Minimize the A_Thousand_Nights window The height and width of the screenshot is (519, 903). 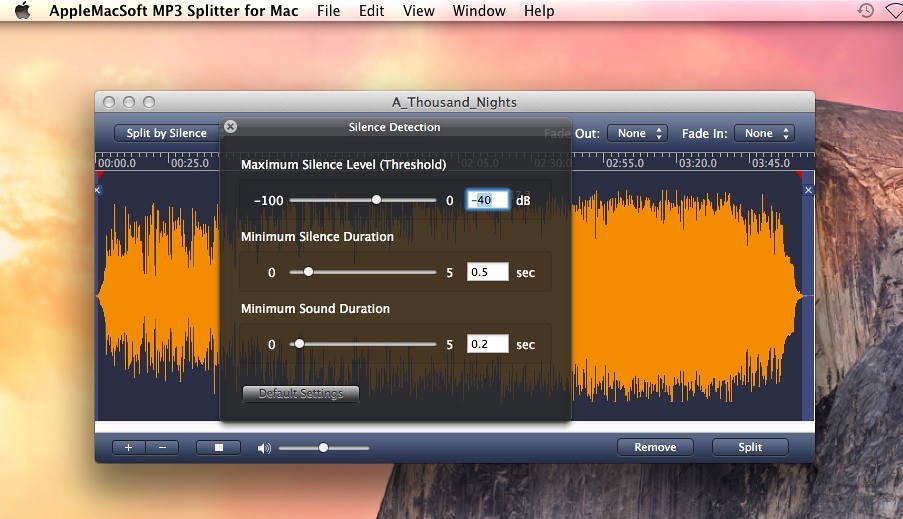(x=129, y=102)
